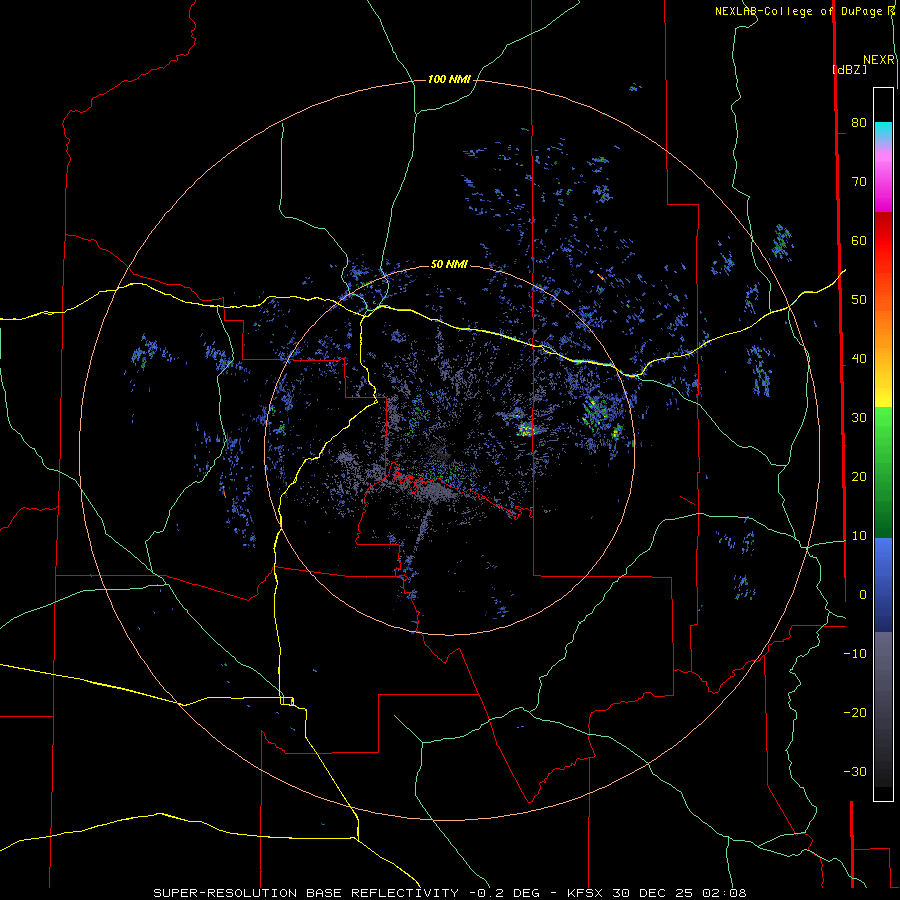Viewport: 900px width, 900px height.
Task: Click the red band of the color bar
Action: pos(883,241)
